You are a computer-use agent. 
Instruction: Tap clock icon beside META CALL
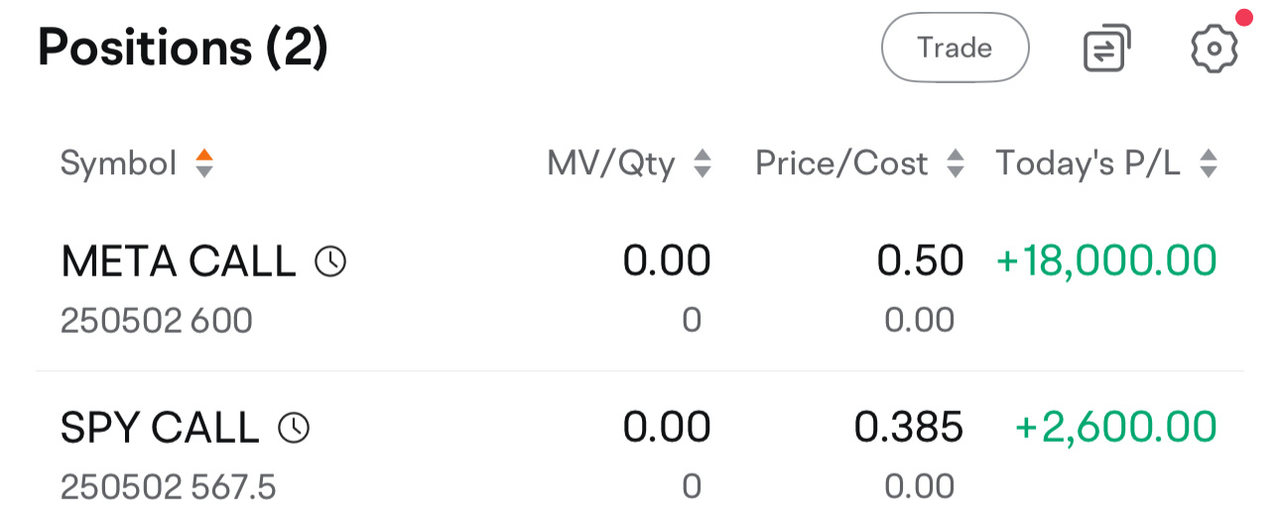(330, 262)
